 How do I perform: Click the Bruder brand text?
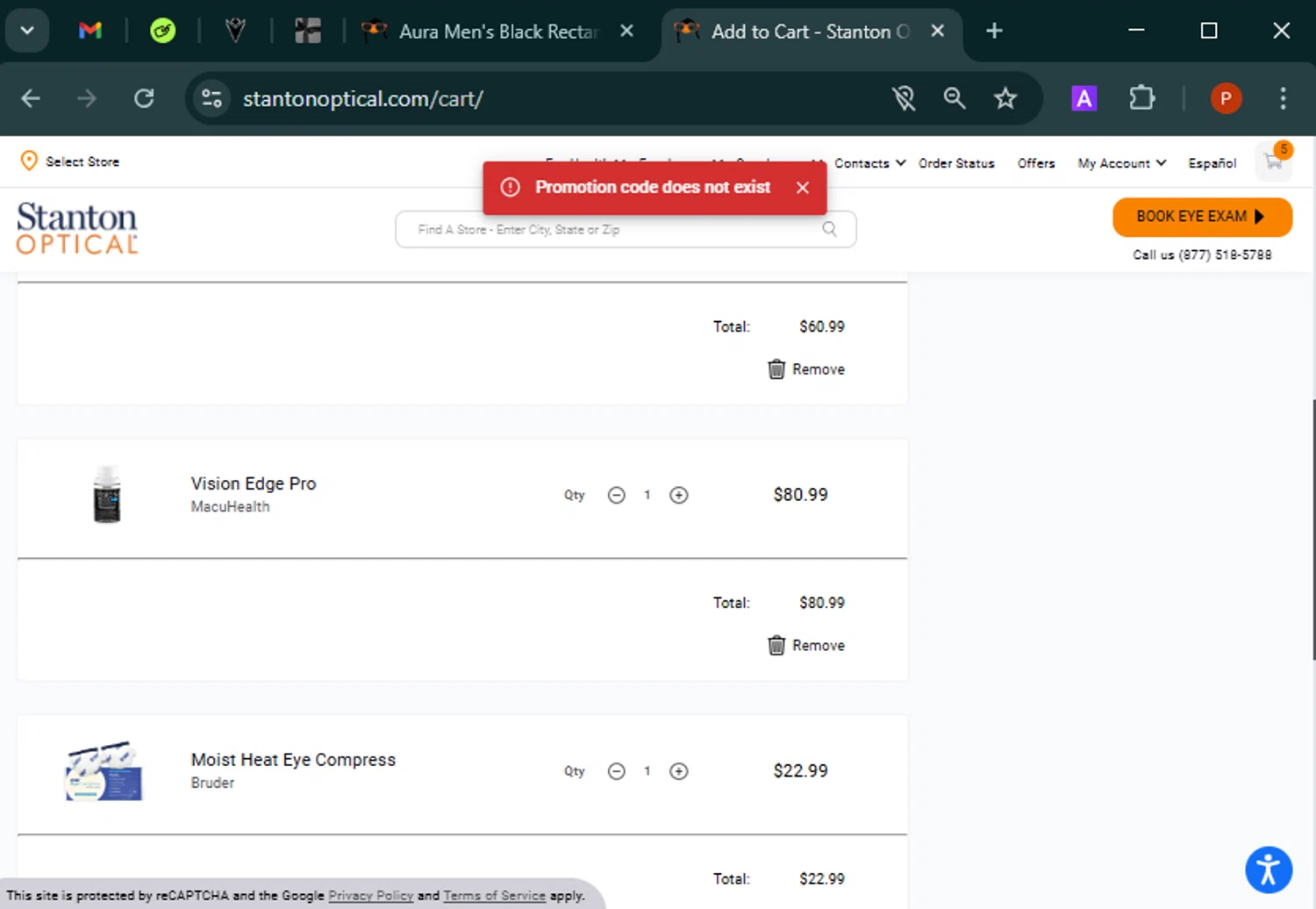click(x=212, y=783)
